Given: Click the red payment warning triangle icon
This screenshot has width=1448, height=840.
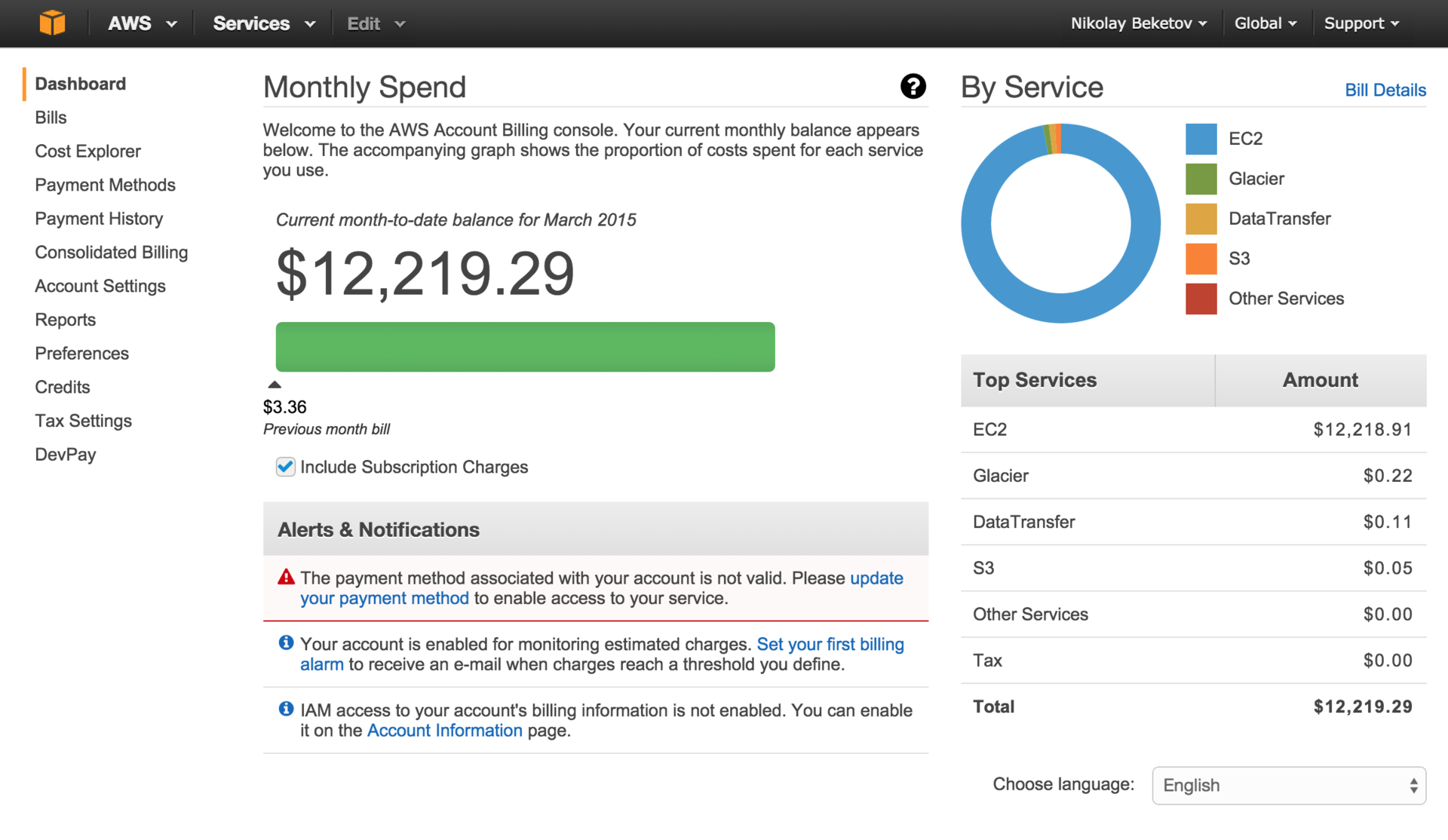Looking at the screenshot, I should [286, 578].
